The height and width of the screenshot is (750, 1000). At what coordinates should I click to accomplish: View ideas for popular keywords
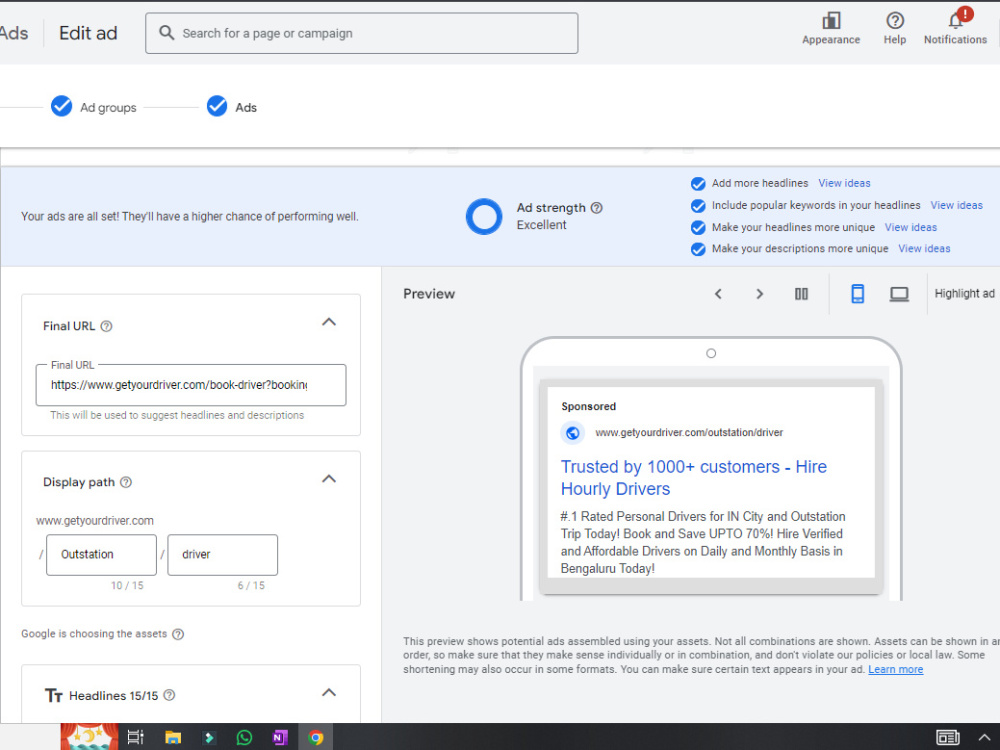(957, 205)
